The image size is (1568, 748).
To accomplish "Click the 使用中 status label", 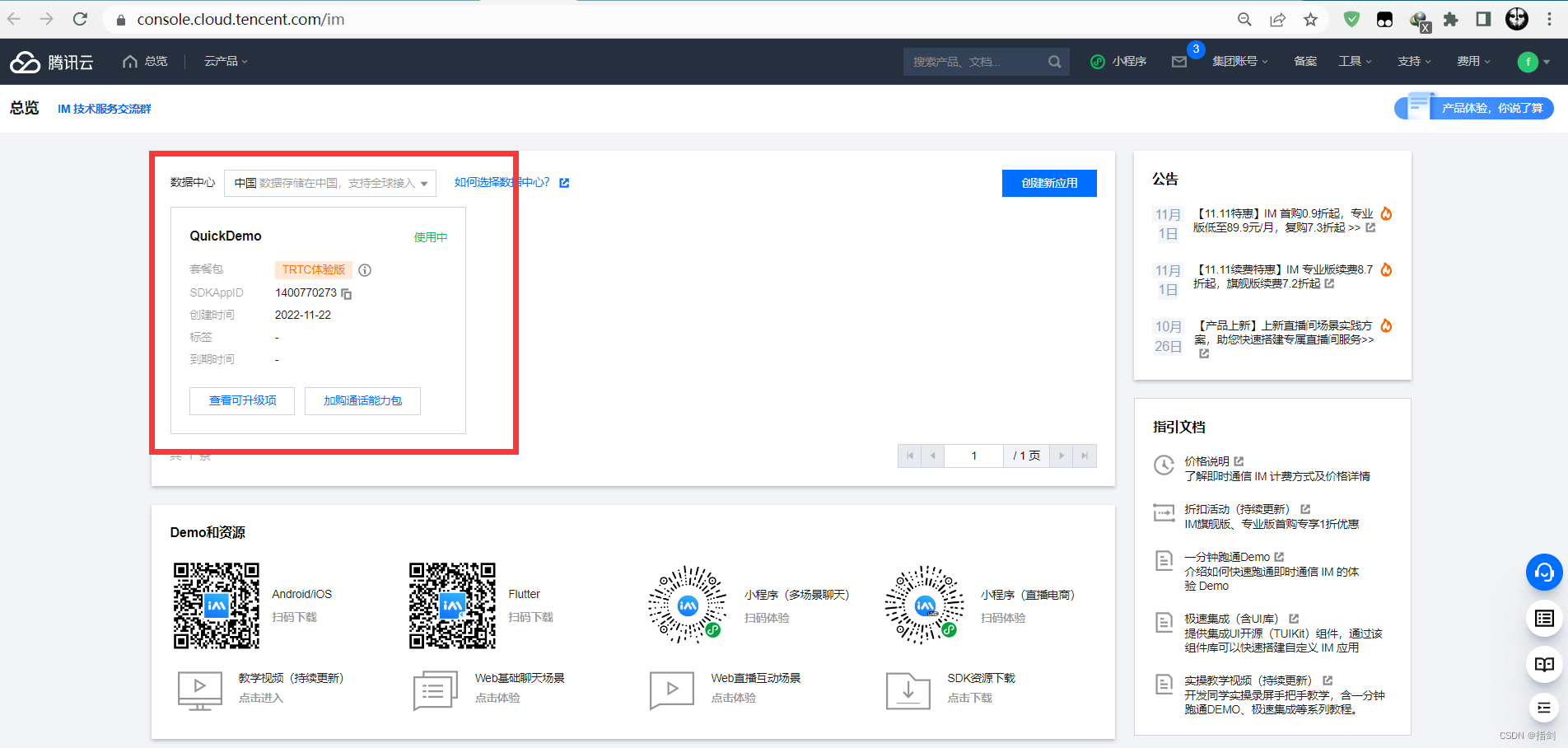I will pos(431,237).
